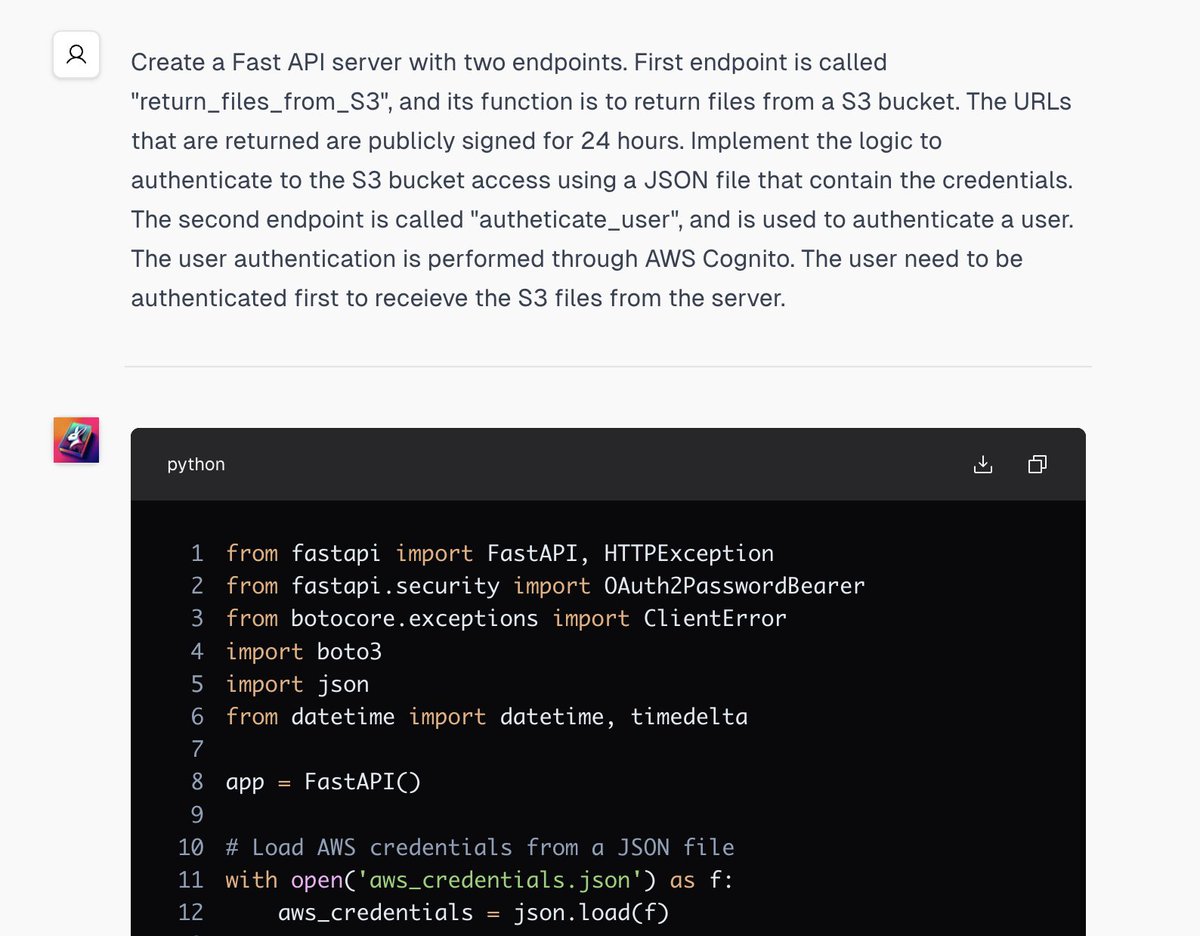Click the 'json.load(f)' code line
This screenshot has width=1200, height=936.
[x=474, y=913]
